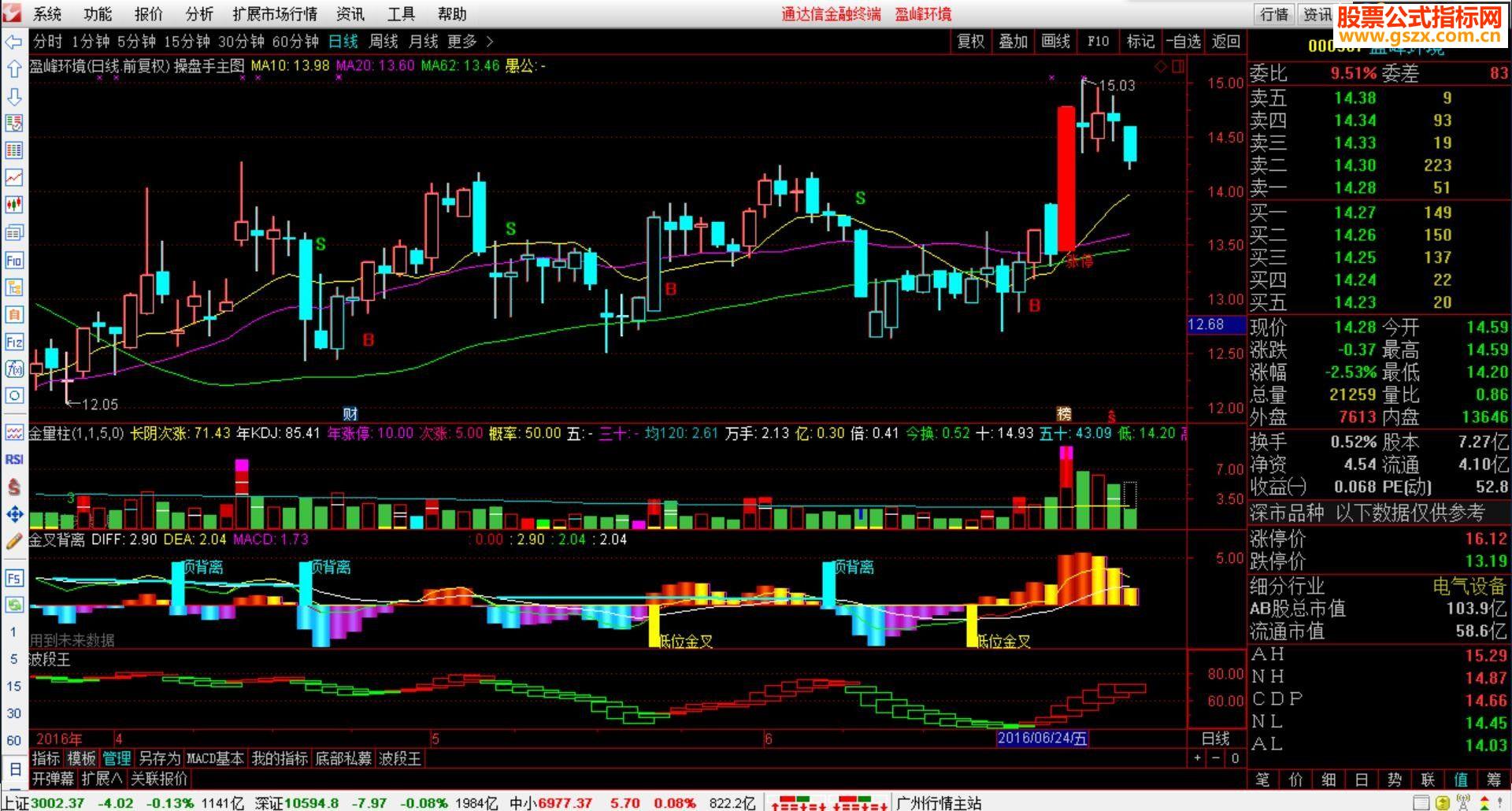Click the 关联报价 button
This screenshot has height=811, width=1512.
159,779
